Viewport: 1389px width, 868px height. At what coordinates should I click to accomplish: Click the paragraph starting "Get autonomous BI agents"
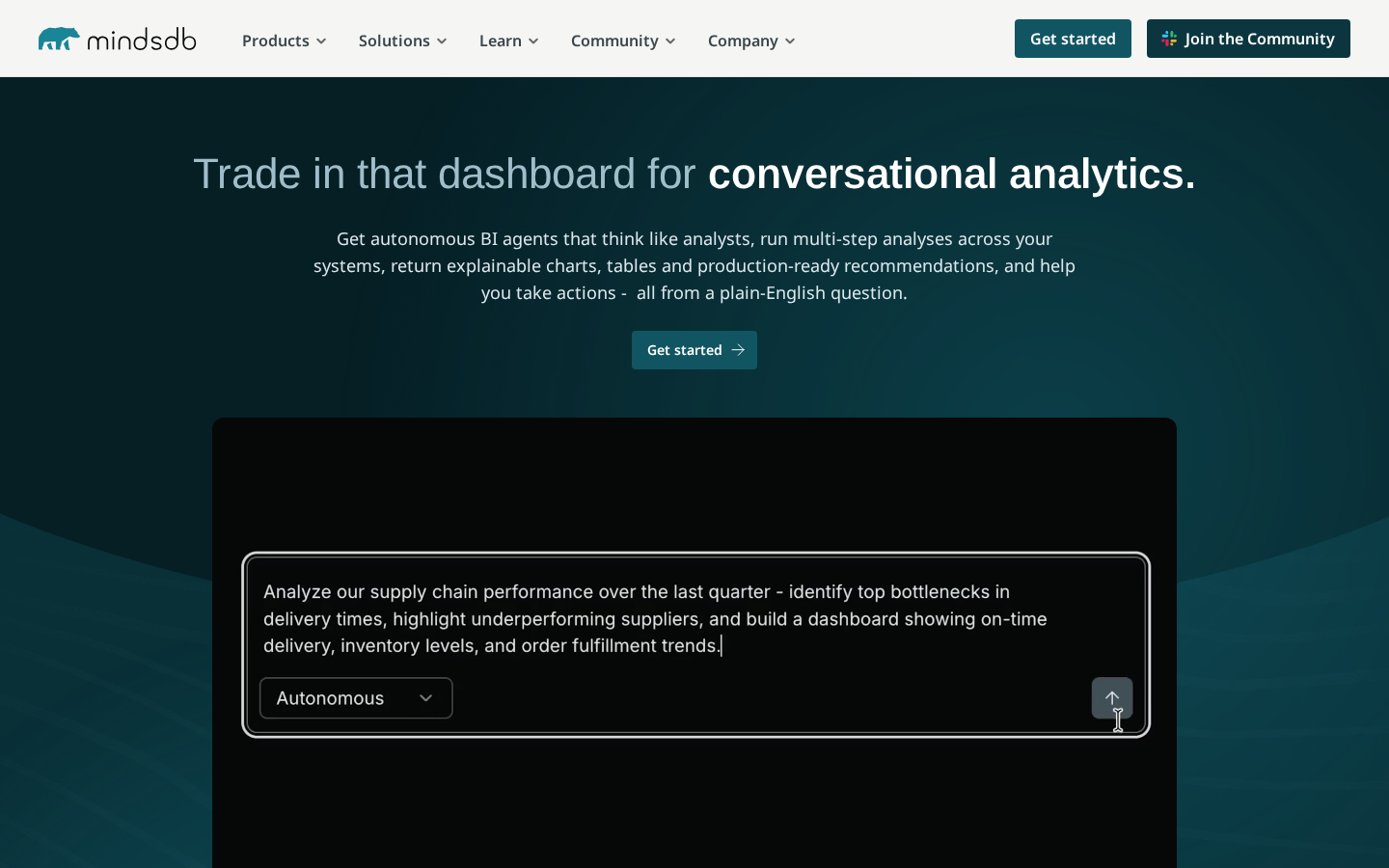click(x=694, y=265)
